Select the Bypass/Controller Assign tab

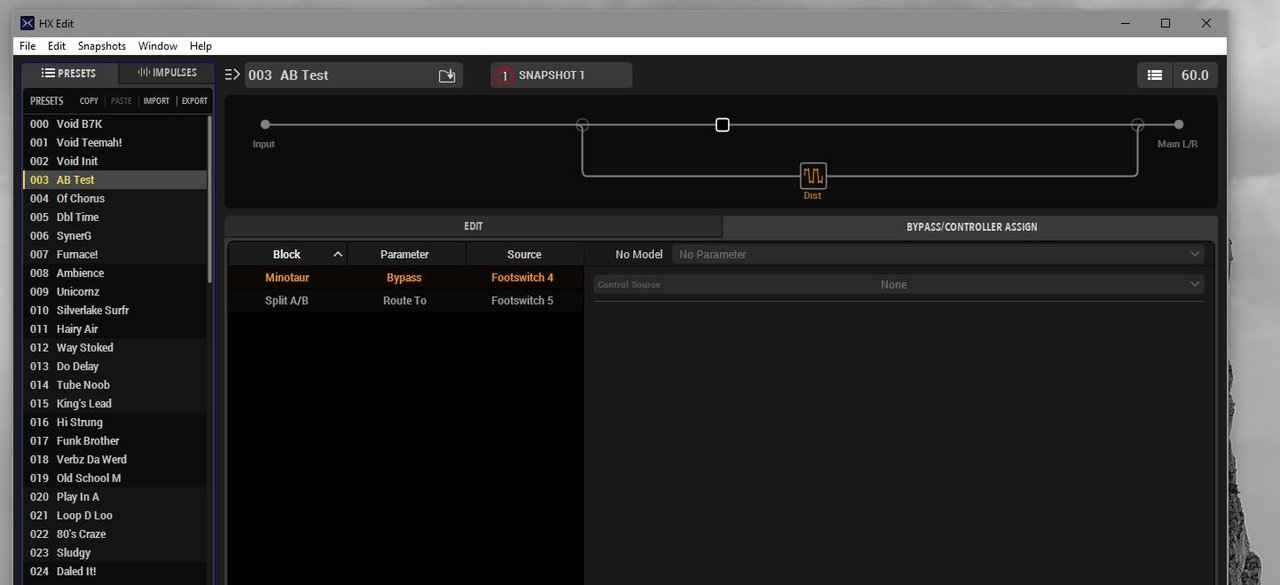click(x=971, y=227)
